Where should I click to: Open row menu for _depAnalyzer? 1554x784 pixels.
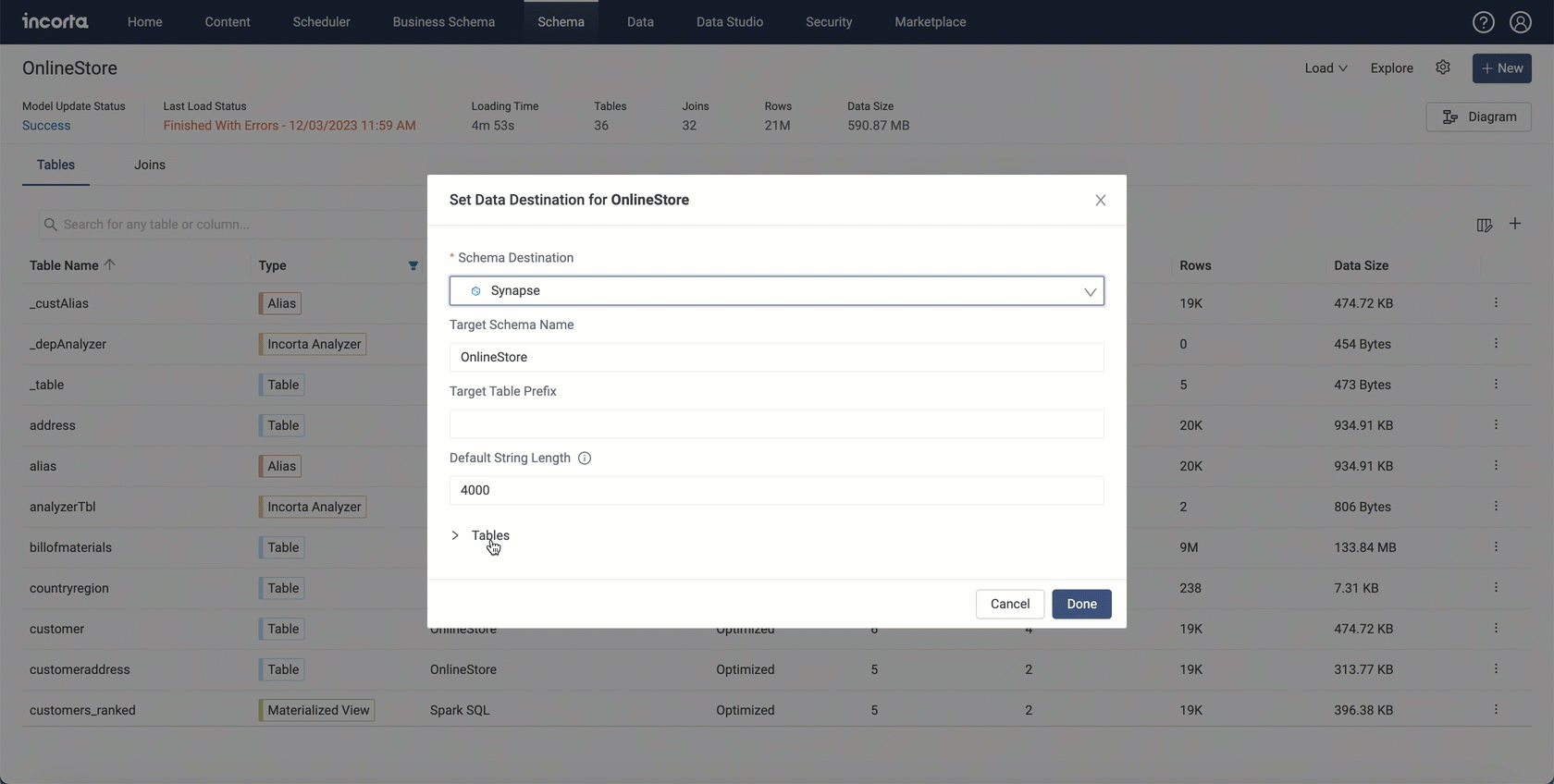(x=1496, y=344)
